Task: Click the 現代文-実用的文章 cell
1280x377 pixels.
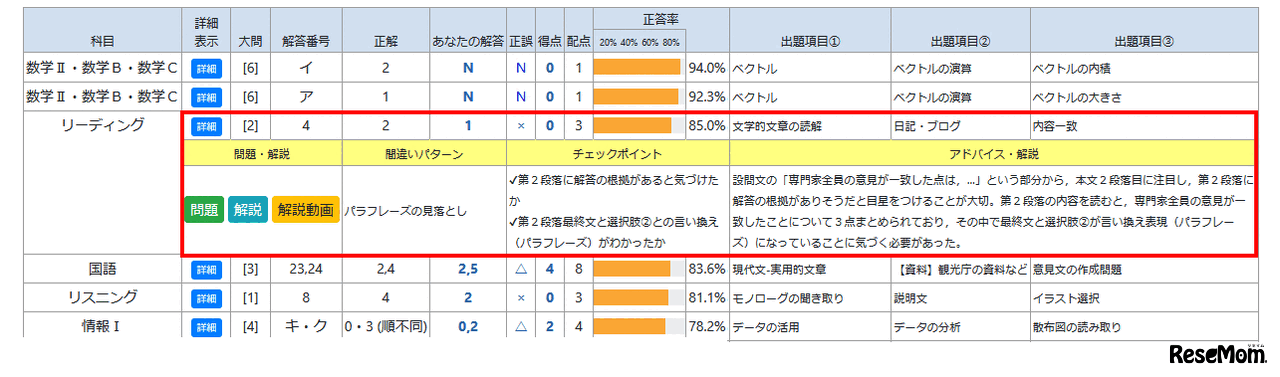Action: pos(810,270)
